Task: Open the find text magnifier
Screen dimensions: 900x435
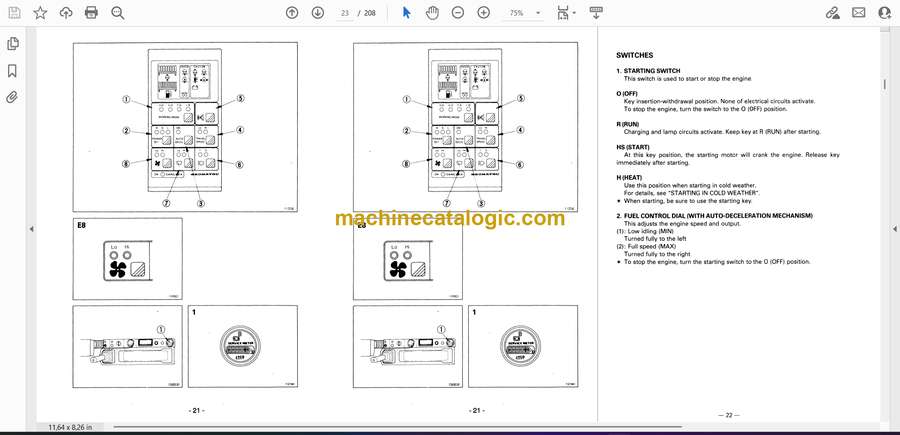Action: pos(118,13)
